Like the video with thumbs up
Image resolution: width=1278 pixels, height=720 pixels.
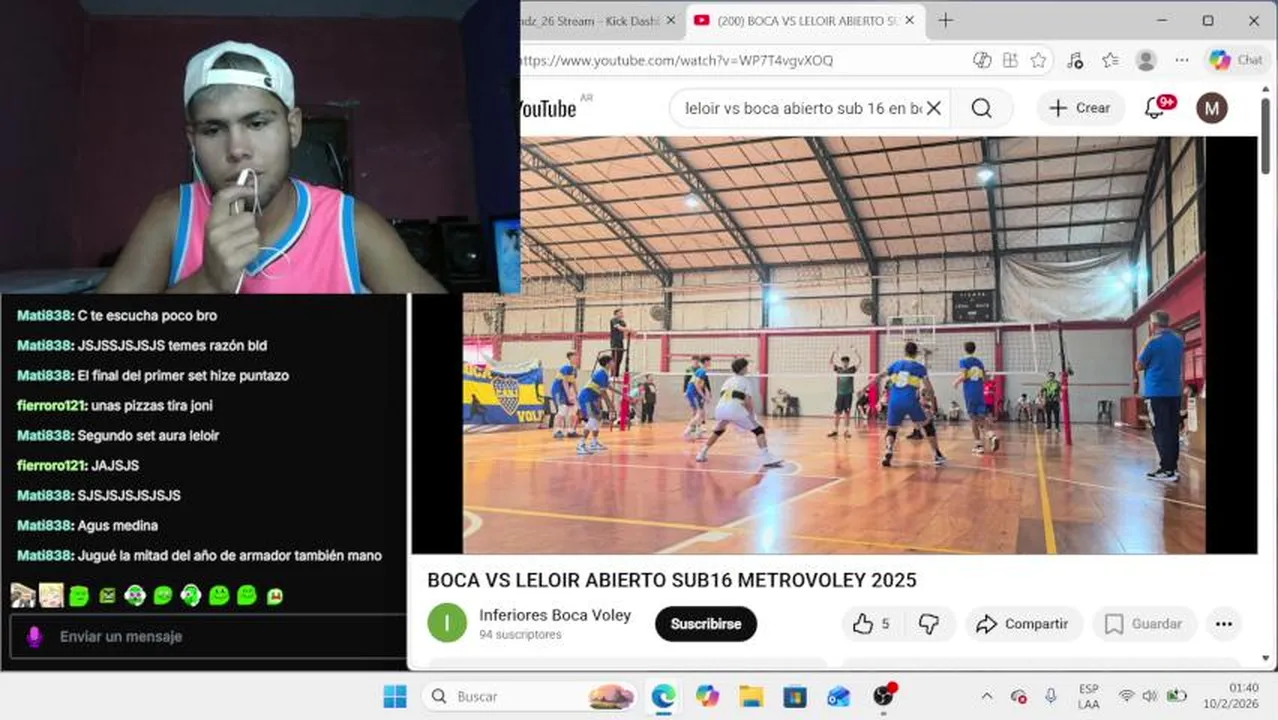pyautogui.click(x=871, y=624)
